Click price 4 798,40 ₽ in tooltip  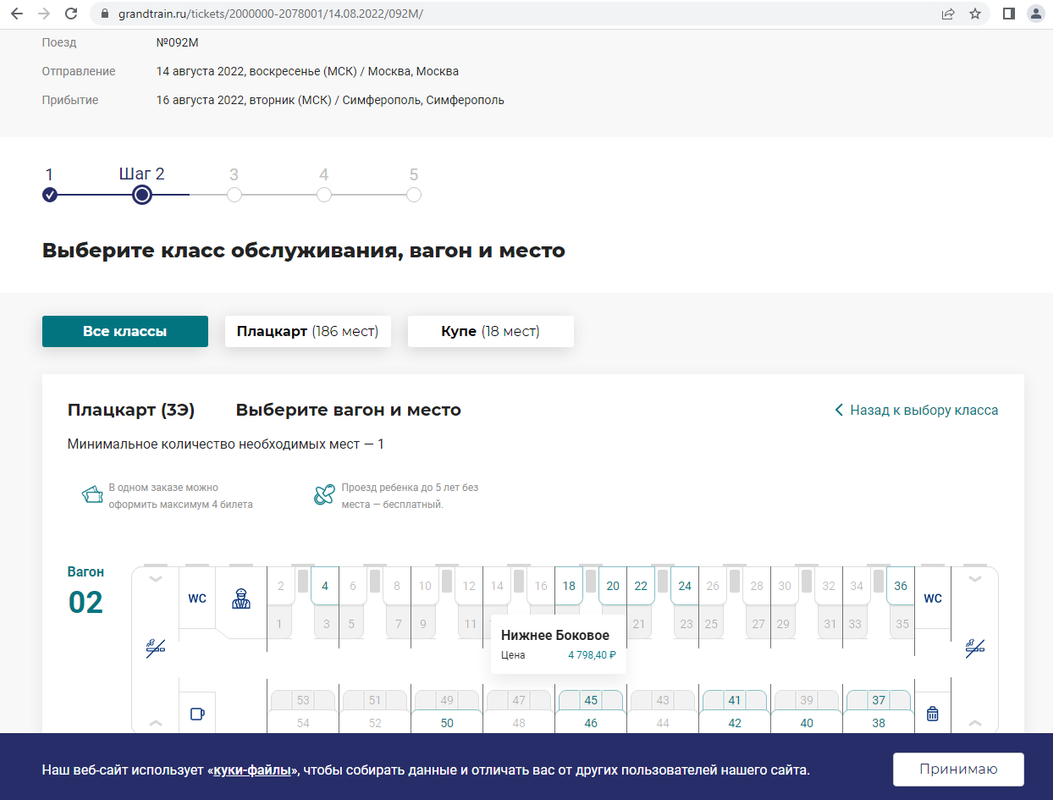tap(592, 655)
